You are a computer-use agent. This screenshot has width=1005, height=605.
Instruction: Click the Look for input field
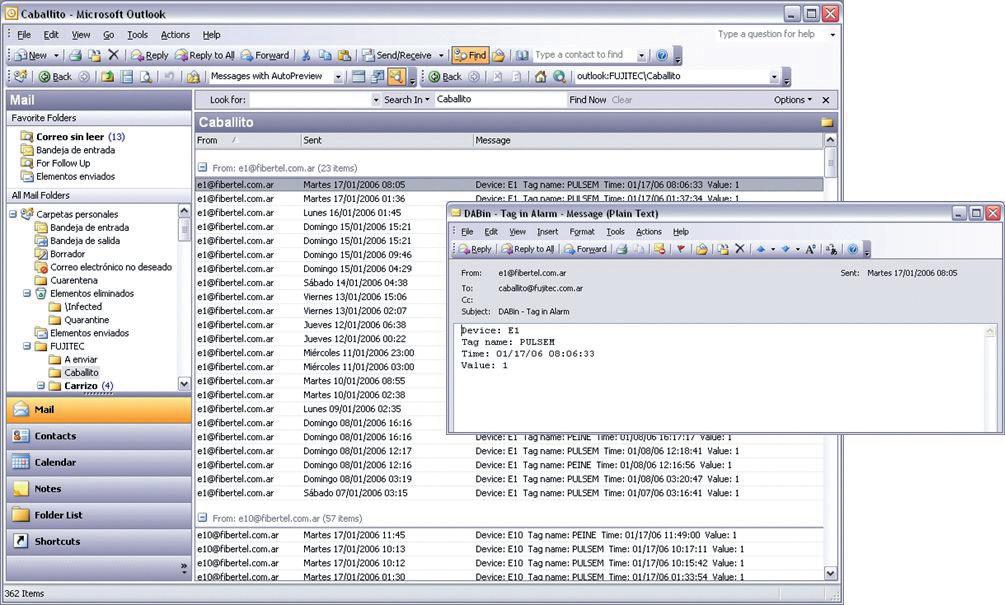pyautogui.click(x=311, y=100)
